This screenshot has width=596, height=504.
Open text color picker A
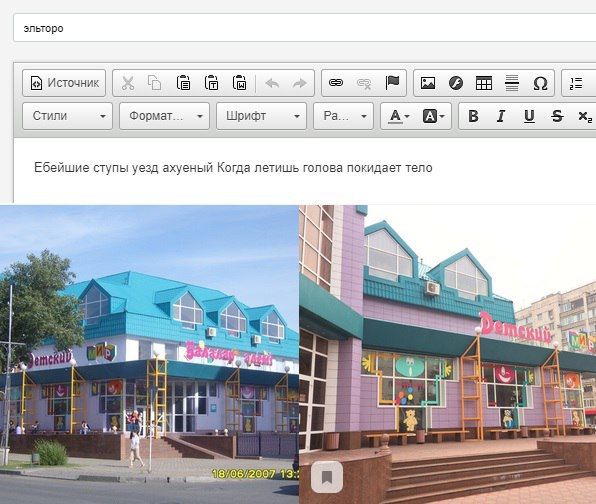(x=399, y=116)
